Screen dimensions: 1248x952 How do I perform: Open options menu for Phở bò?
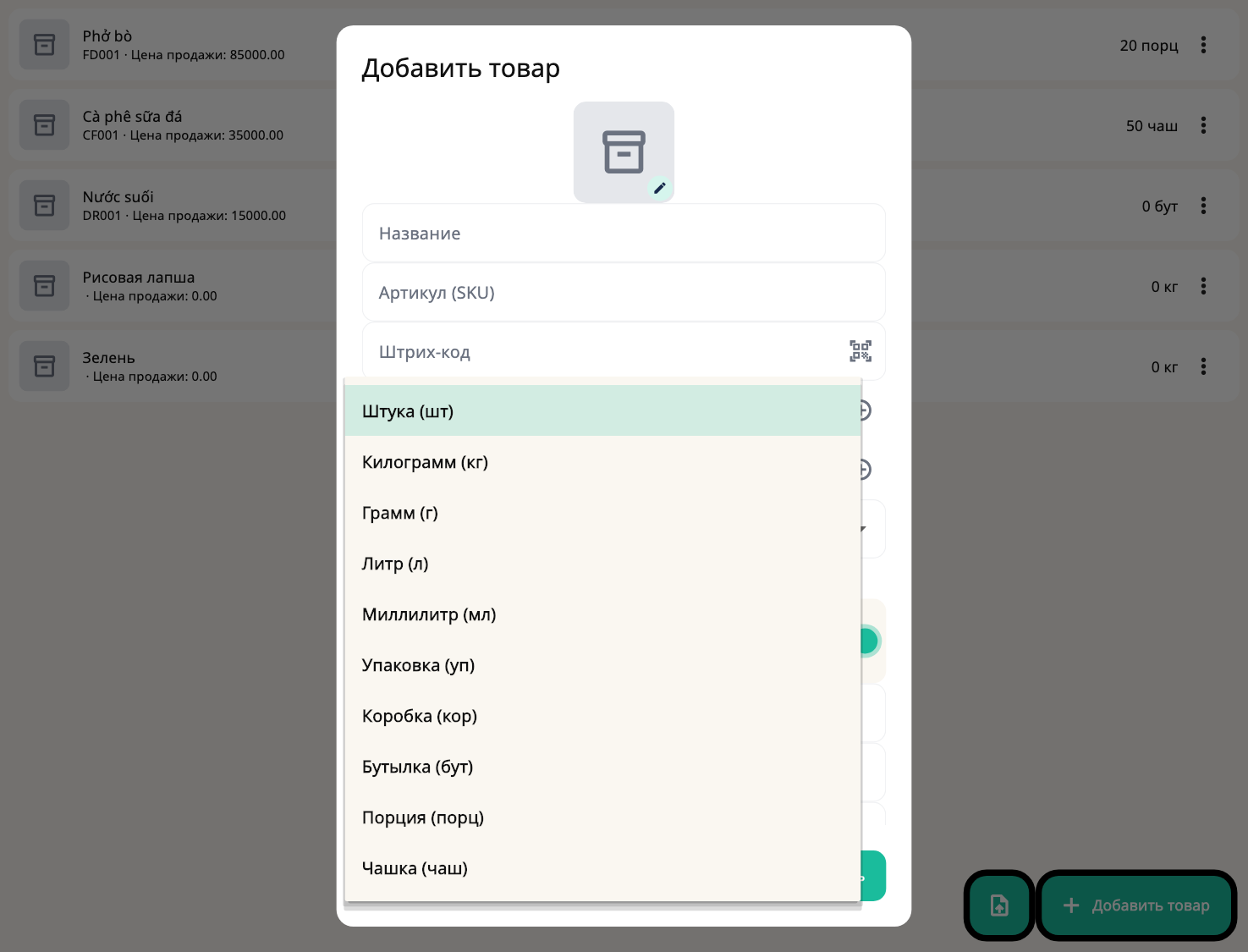click(x=1203, y=45)
